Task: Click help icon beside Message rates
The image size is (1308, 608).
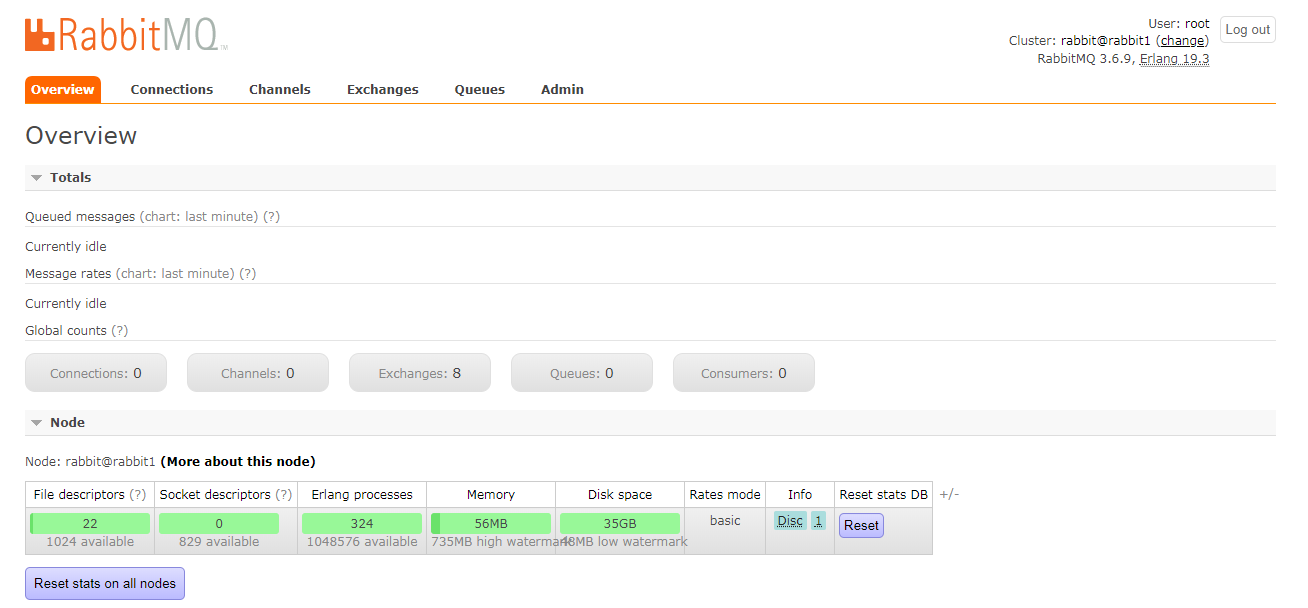Action: [247, 273]
